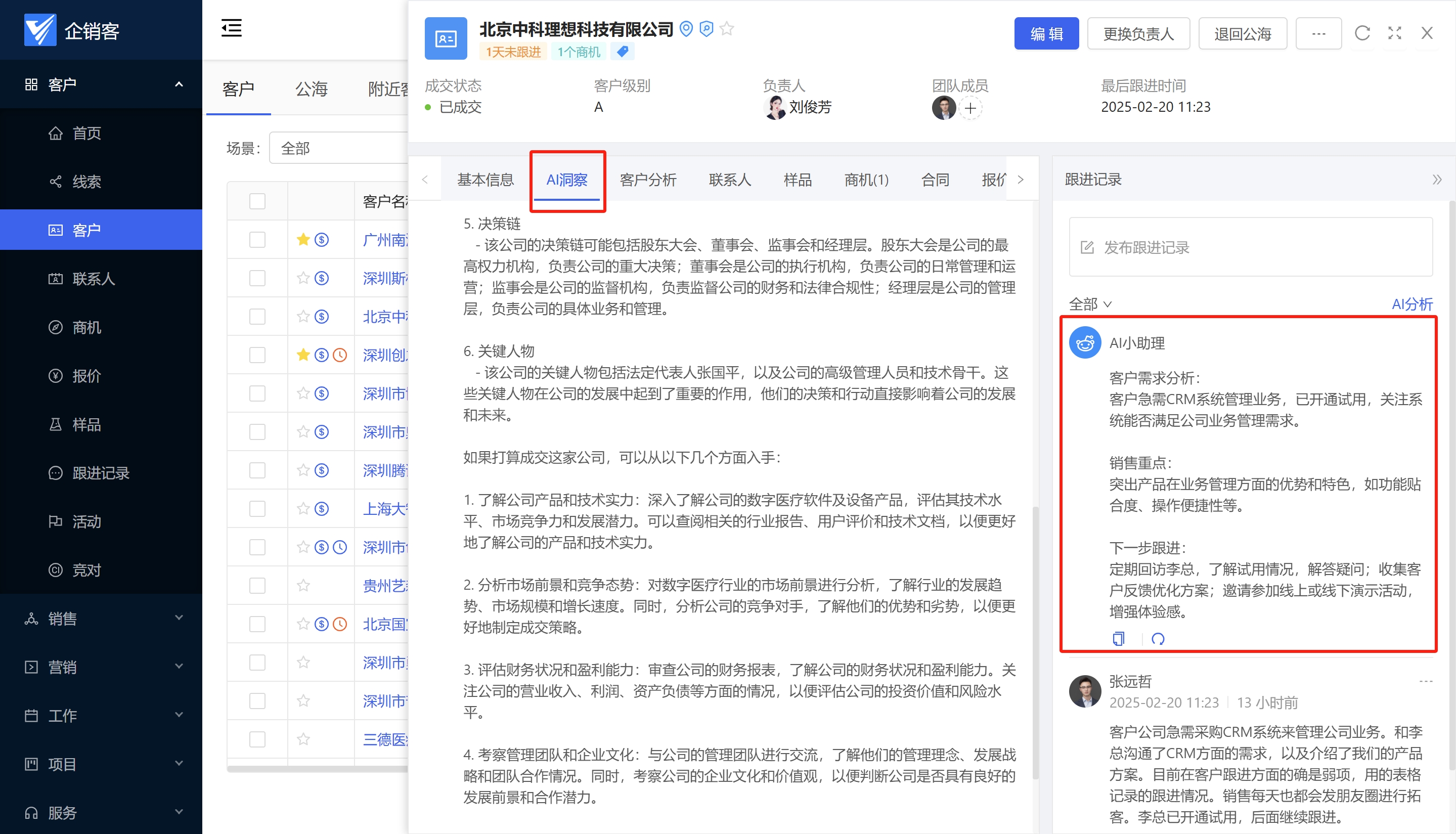
Task: Click the 编辑 button
Action: pyautogui.click(x=1046, y=33)
